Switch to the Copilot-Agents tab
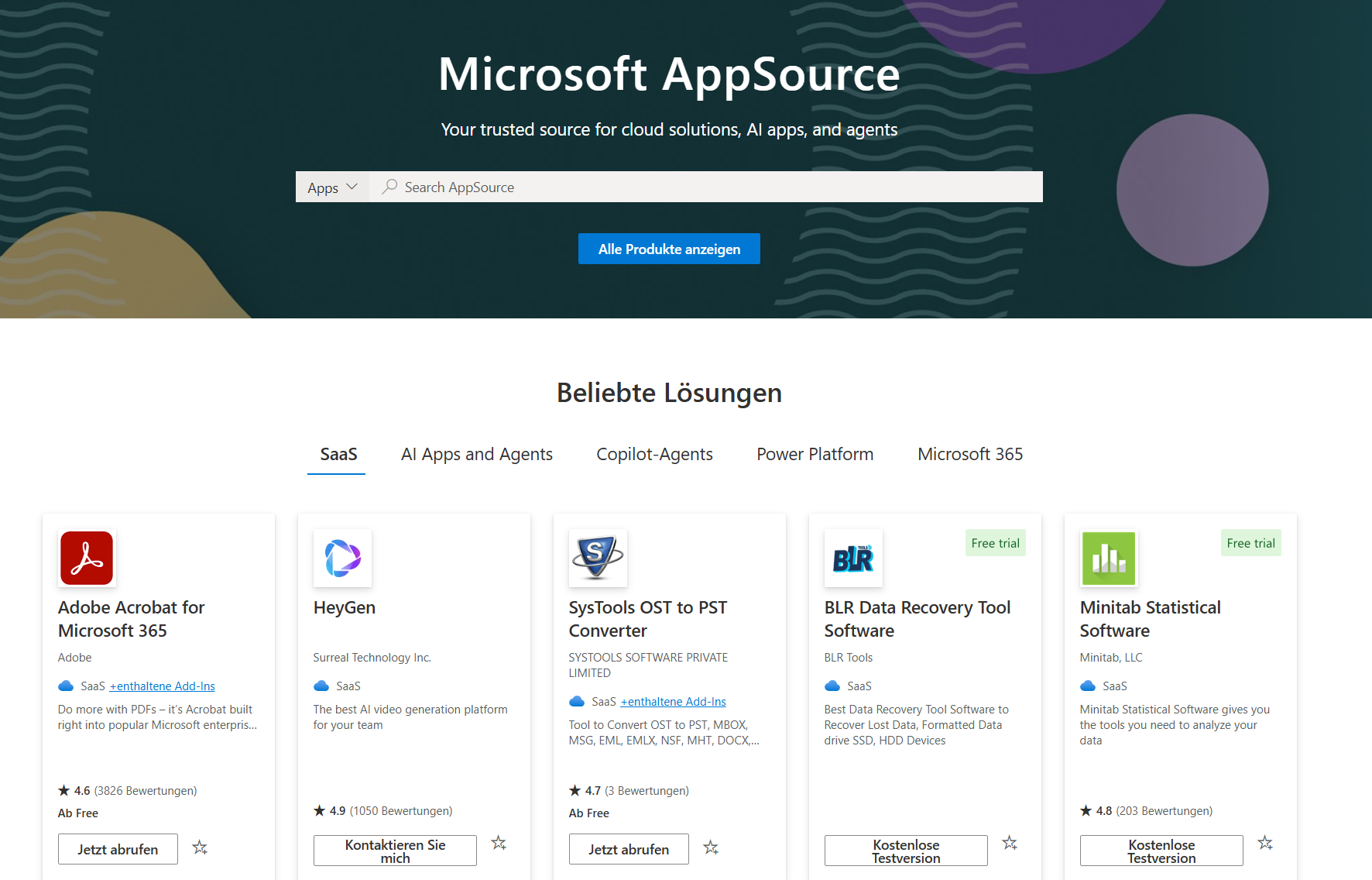The height and width of the screenshot is (880, 1372). pos(654,455)
